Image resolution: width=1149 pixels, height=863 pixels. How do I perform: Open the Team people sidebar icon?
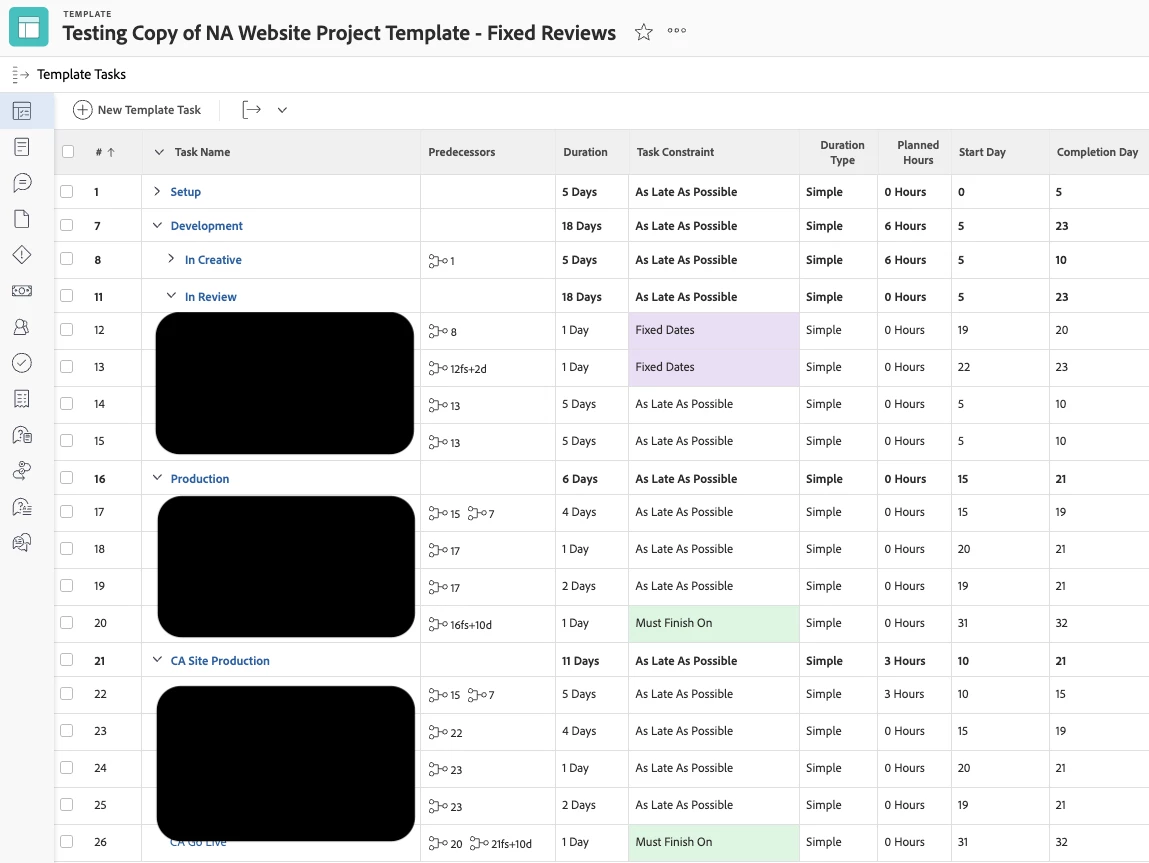click(22, 327)
